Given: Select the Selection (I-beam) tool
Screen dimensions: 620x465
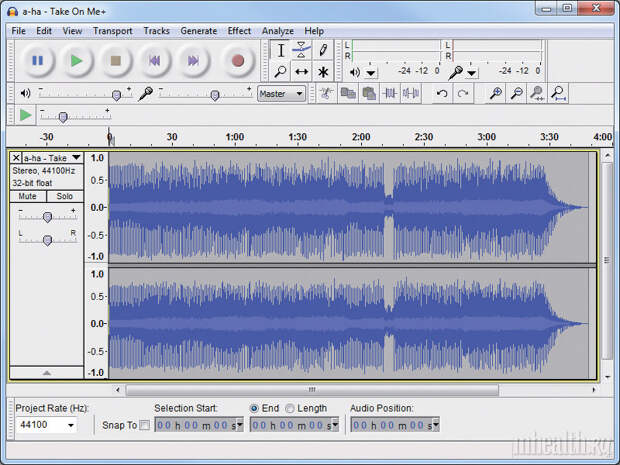Looking at the screenshot, I should [280, 50].
